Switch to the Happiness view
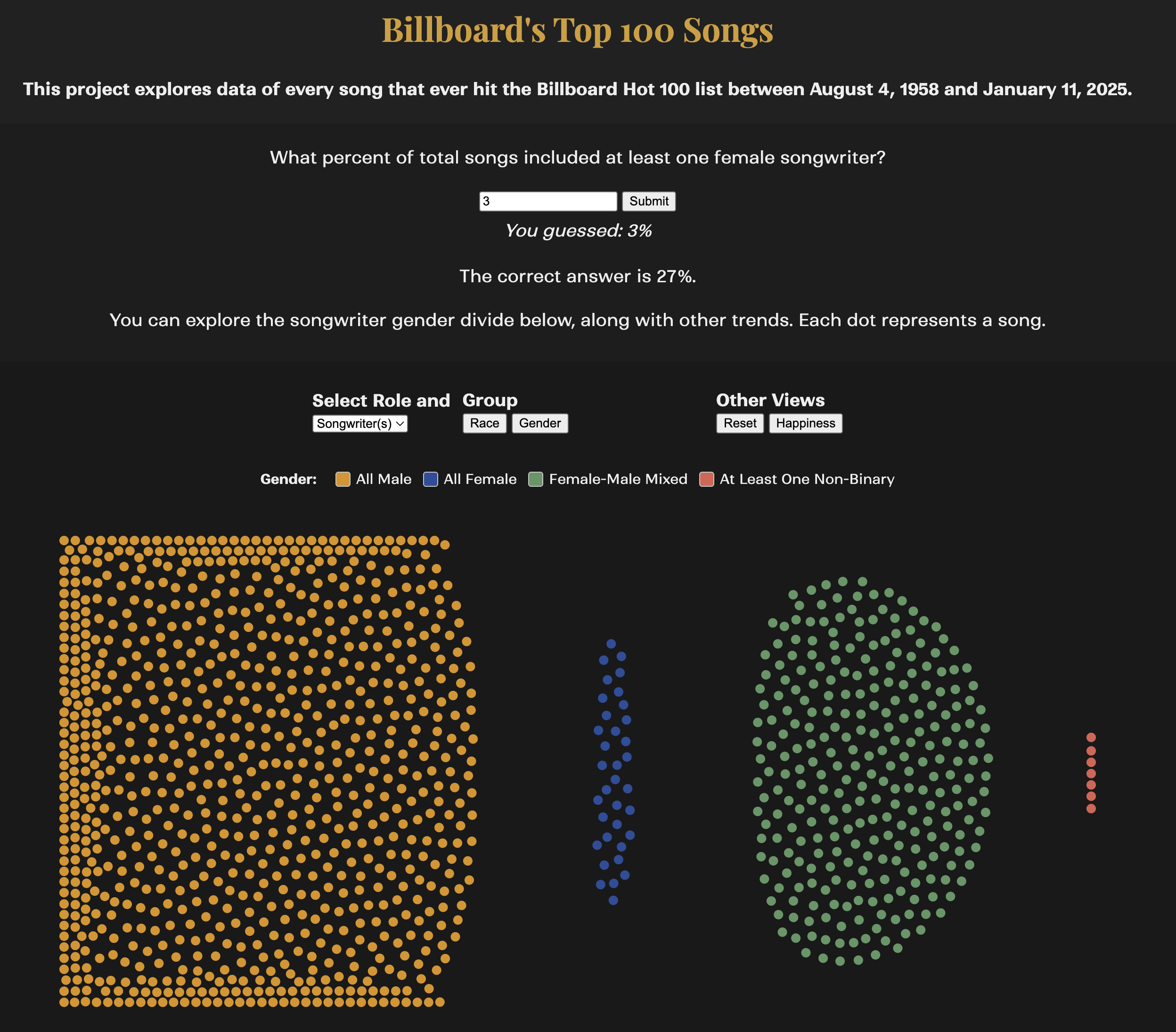 coord(805,423)
